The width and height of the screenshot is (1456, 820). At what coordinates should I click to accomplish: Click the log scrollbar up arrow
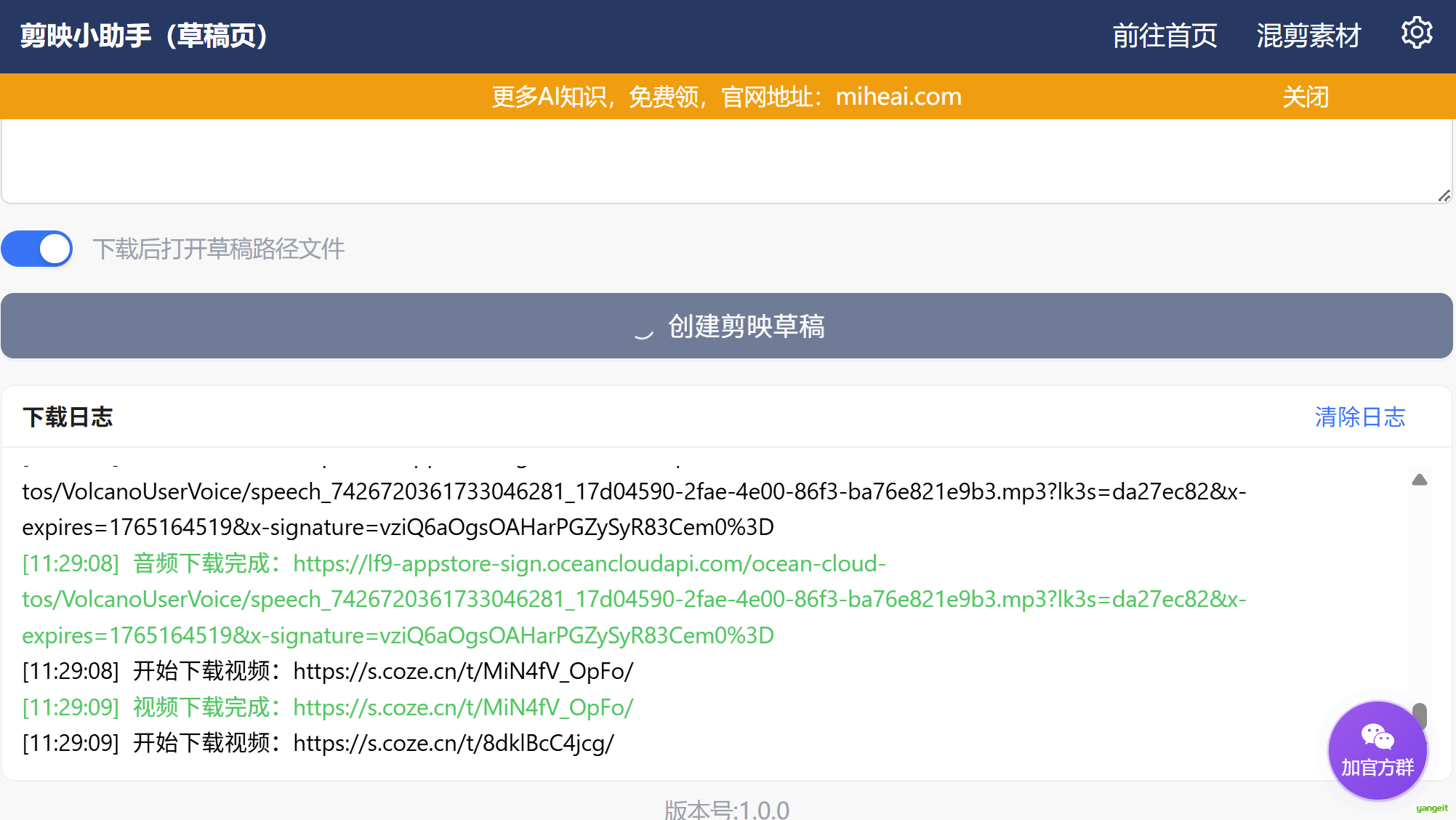coord(1419,480)
